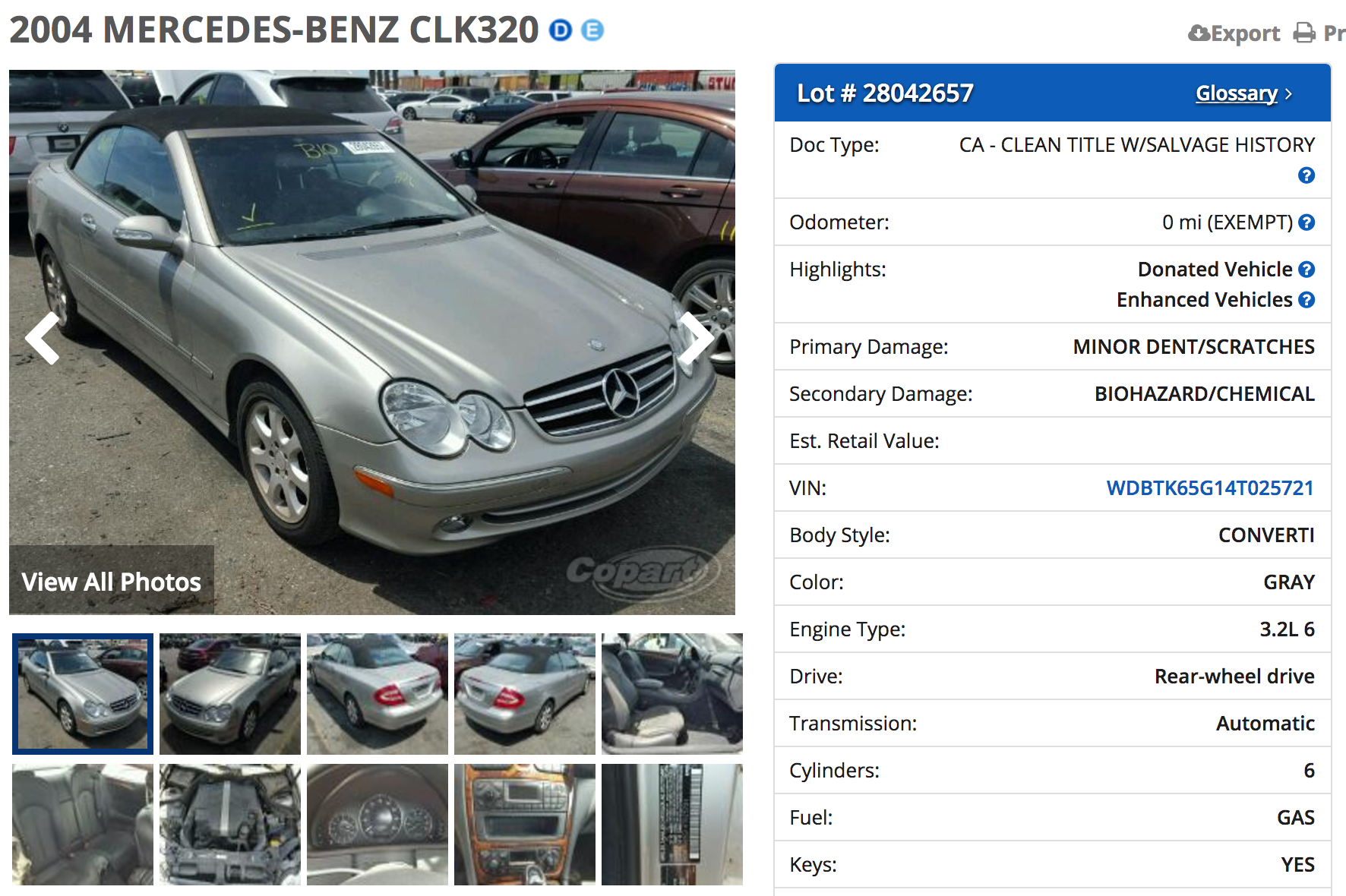Open the VIN WDBTK65G14T025721 link
The image size is (1346, 896).
point(1210,488)
